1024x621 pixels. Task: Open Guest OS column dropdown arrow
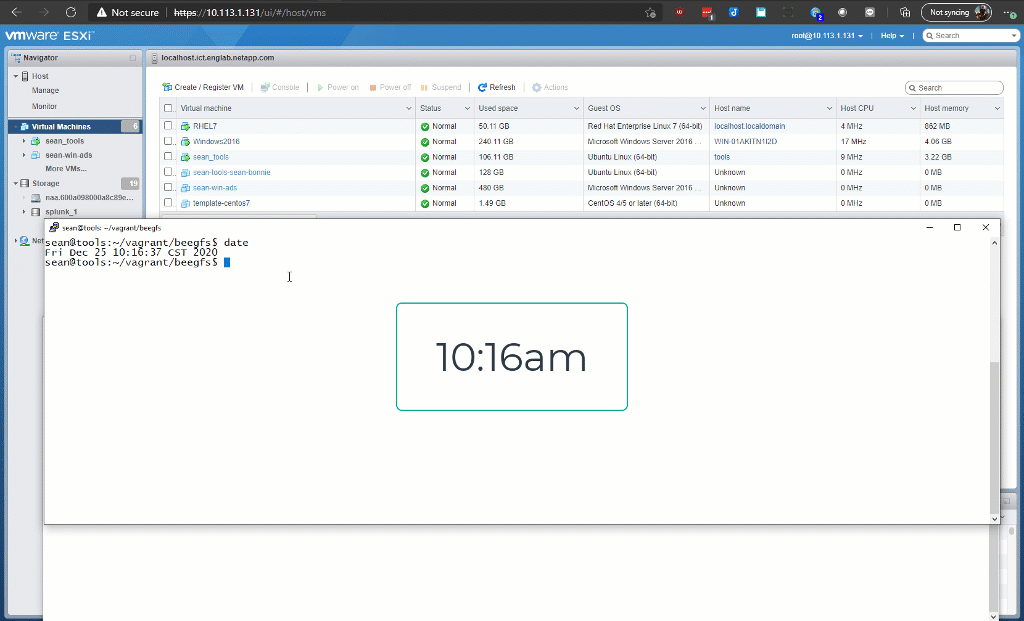pos(703,108)
